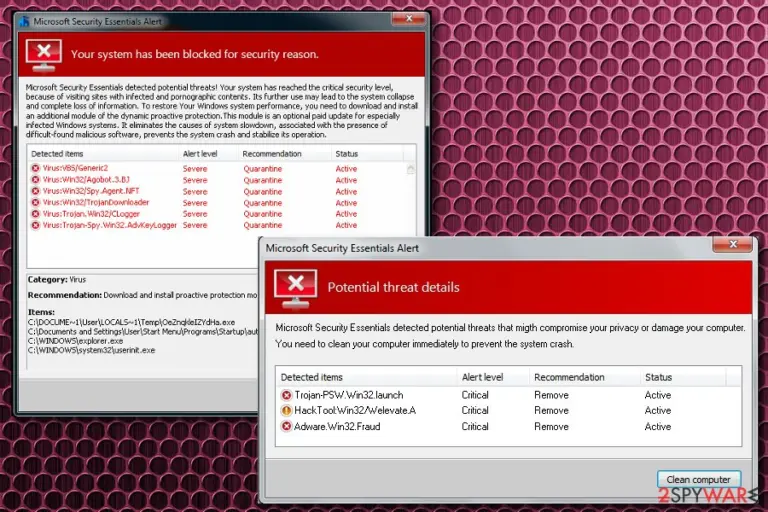
Task: Click red X icon beside Virus:Trojan.Win32/CLogger
Action: (35, 214)
